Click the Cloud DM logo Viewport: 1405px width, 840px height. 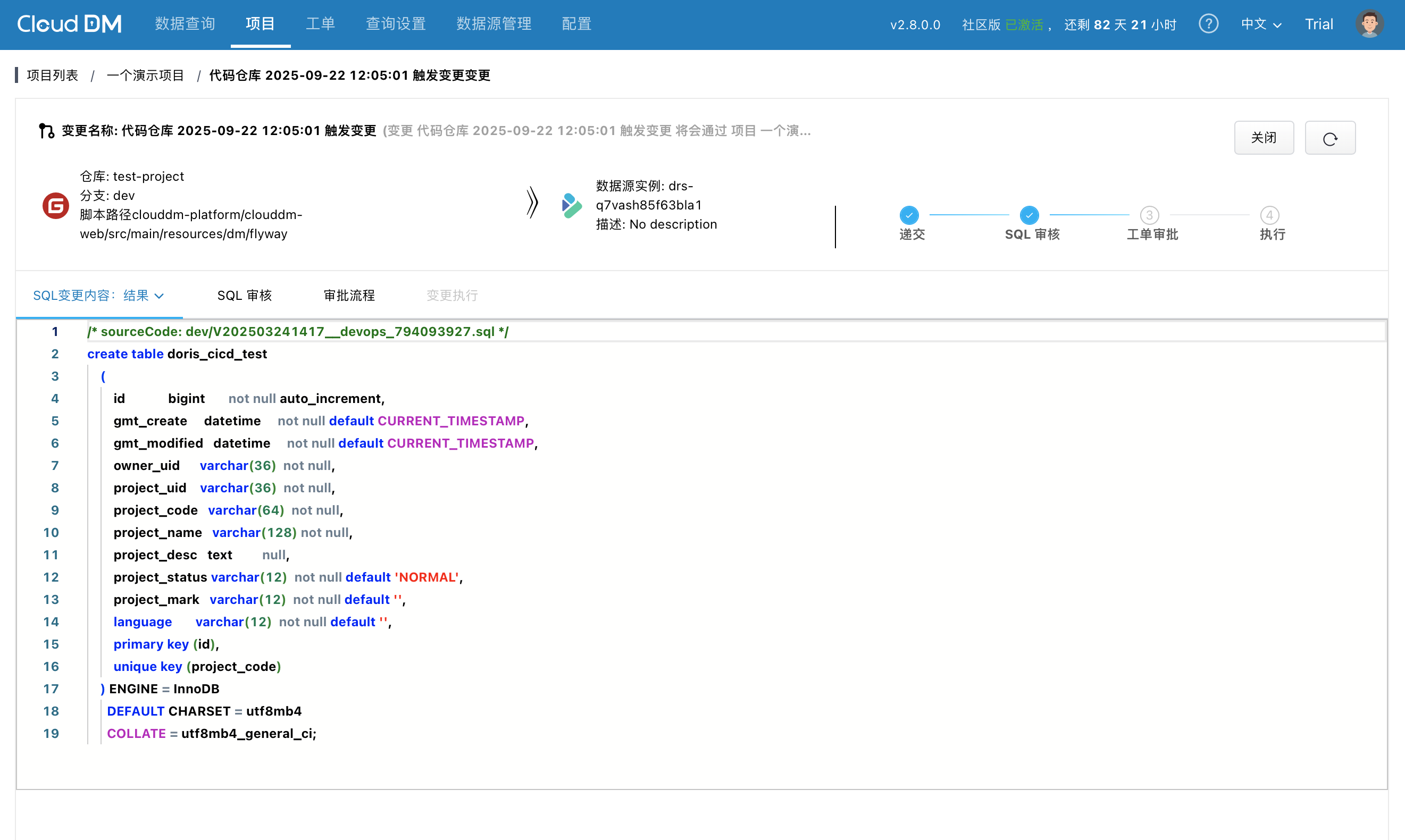coord(69,24)
